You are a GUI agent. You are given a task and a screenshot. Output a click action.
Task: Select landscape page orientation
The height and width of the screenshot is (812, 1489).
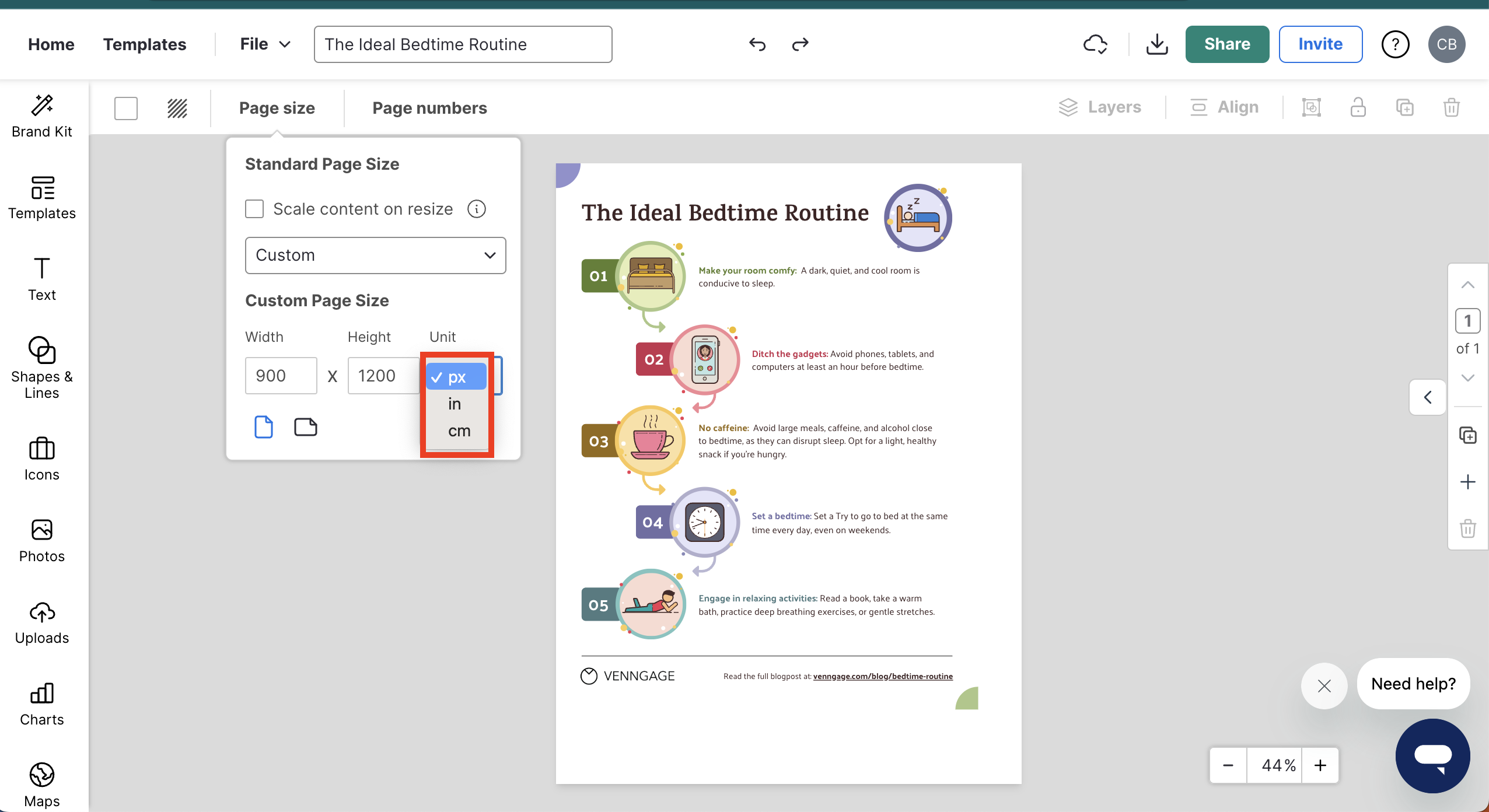click(x=305, y=427)
